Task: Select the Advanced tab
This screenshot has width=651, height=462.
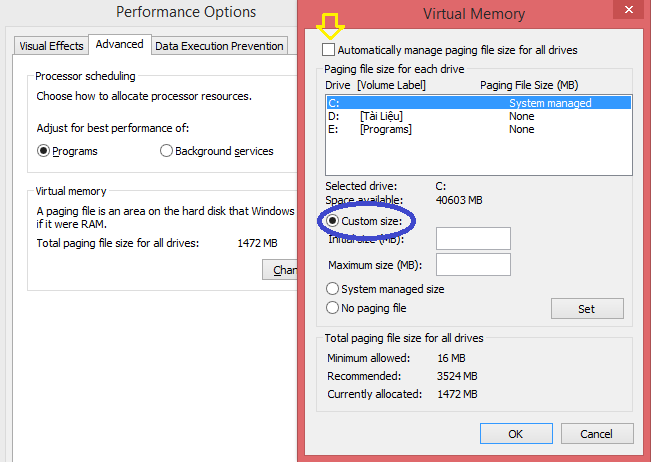Action: point(119,44)
